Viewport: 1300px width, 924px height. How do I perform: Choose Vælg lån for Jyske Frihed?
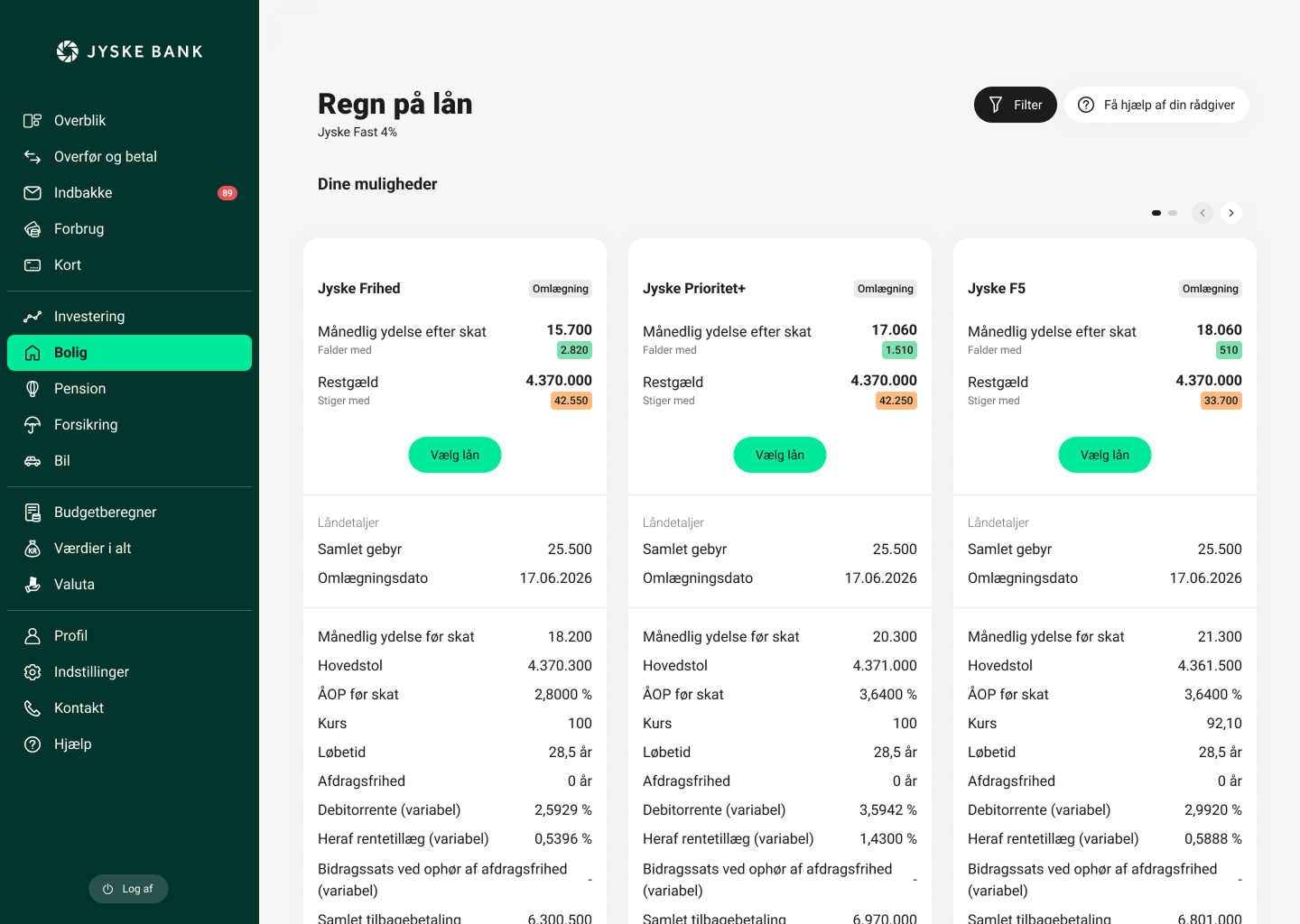455,455
